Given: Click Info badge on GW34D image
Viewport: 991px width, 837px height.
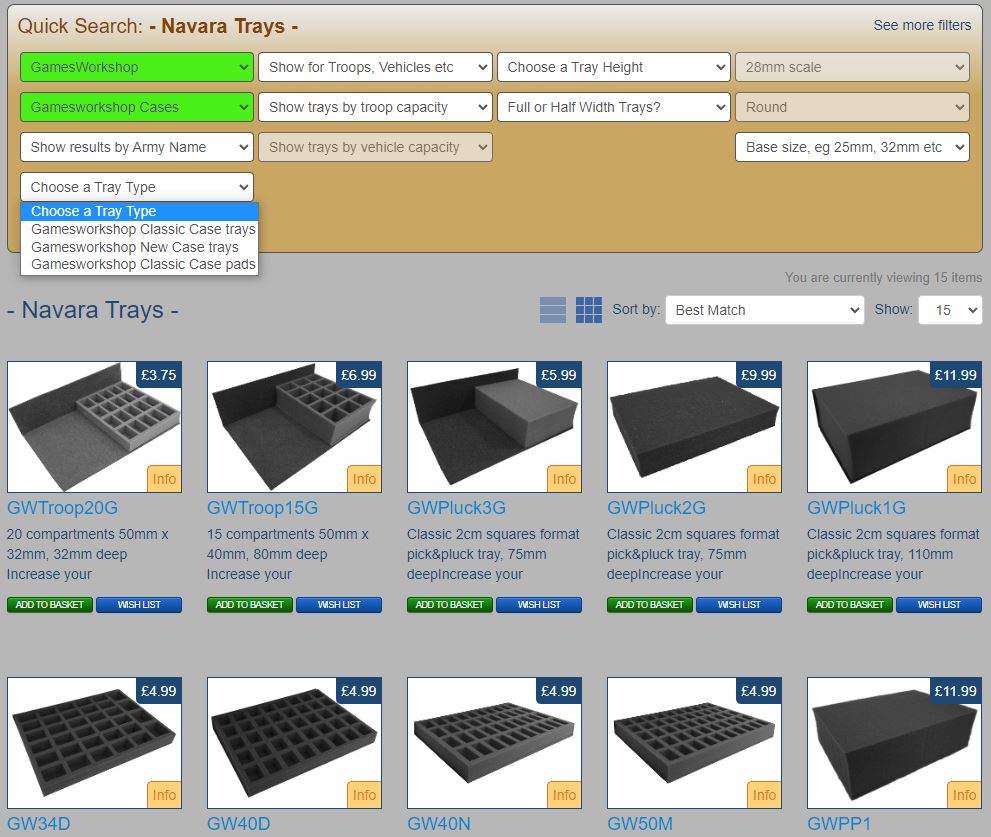Looking at the screenshot, I should pos(164,795).
